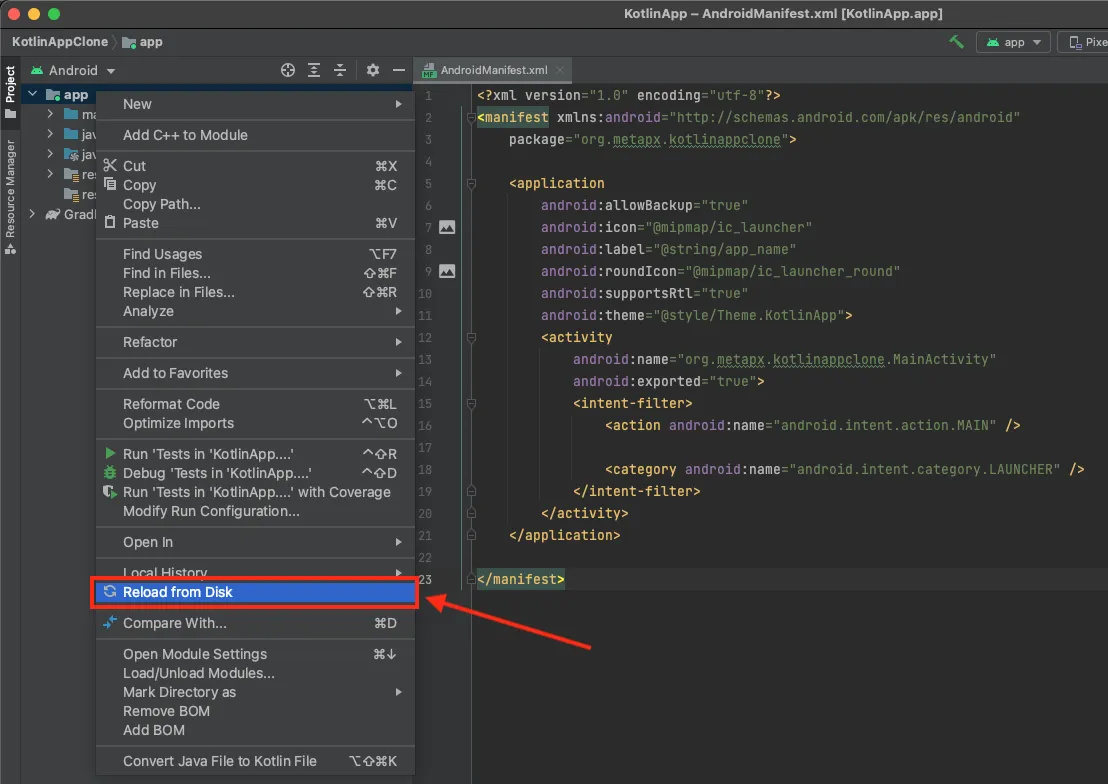Image resolution: width=1108 pixels, height=784 pixels.
Task: Choose Add C++ to Module
Action: (x=255, y=135)
